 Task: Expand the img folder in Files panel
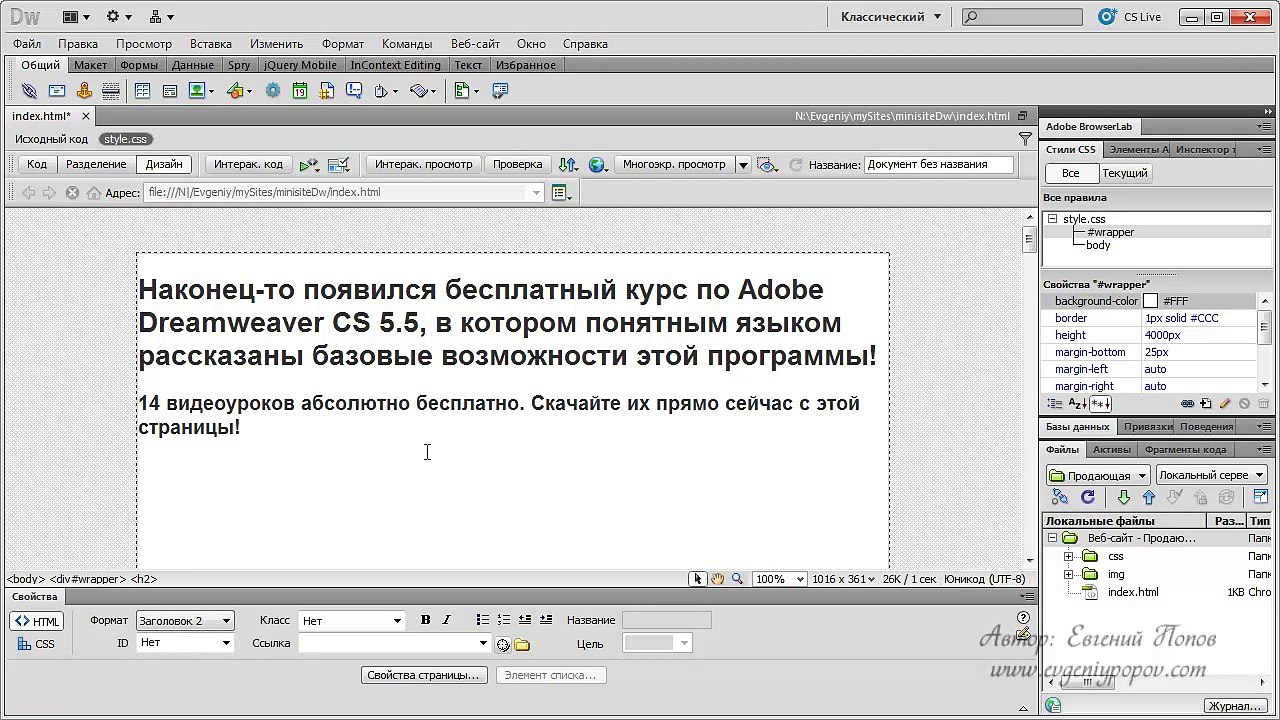tap(1068, 575)
